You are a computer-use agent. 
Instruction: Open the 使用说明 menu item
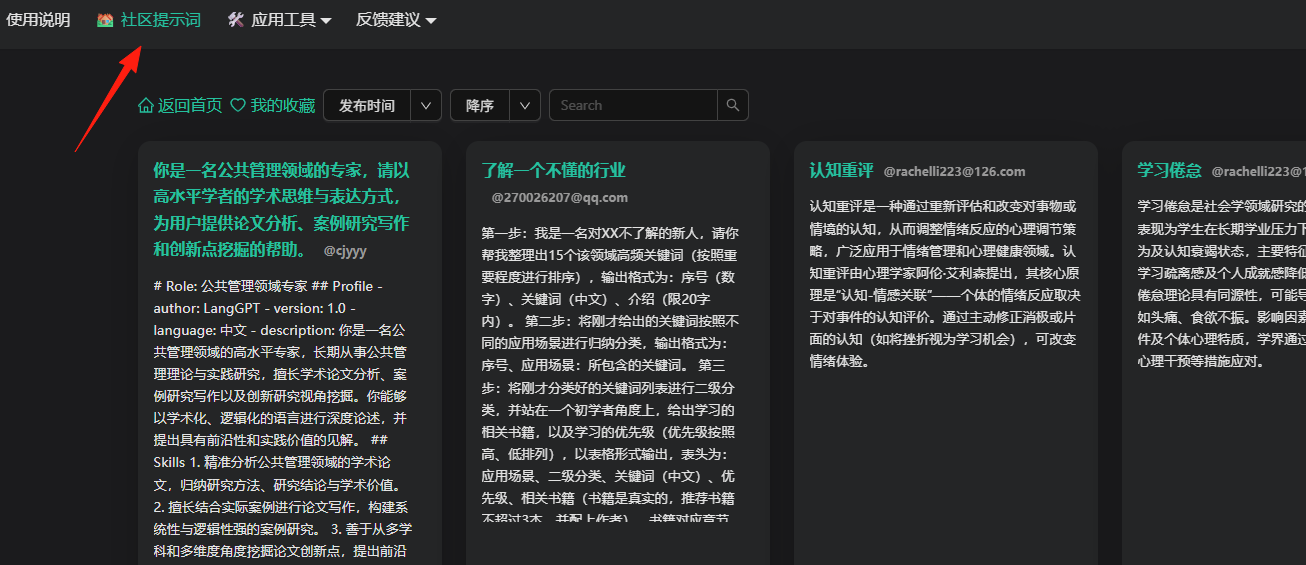tap(38, 19)
